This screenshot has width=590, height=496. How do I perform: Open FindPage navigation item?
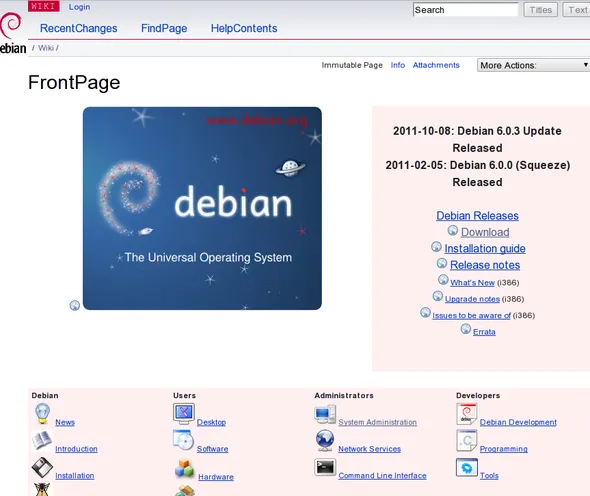click(164, 28)
